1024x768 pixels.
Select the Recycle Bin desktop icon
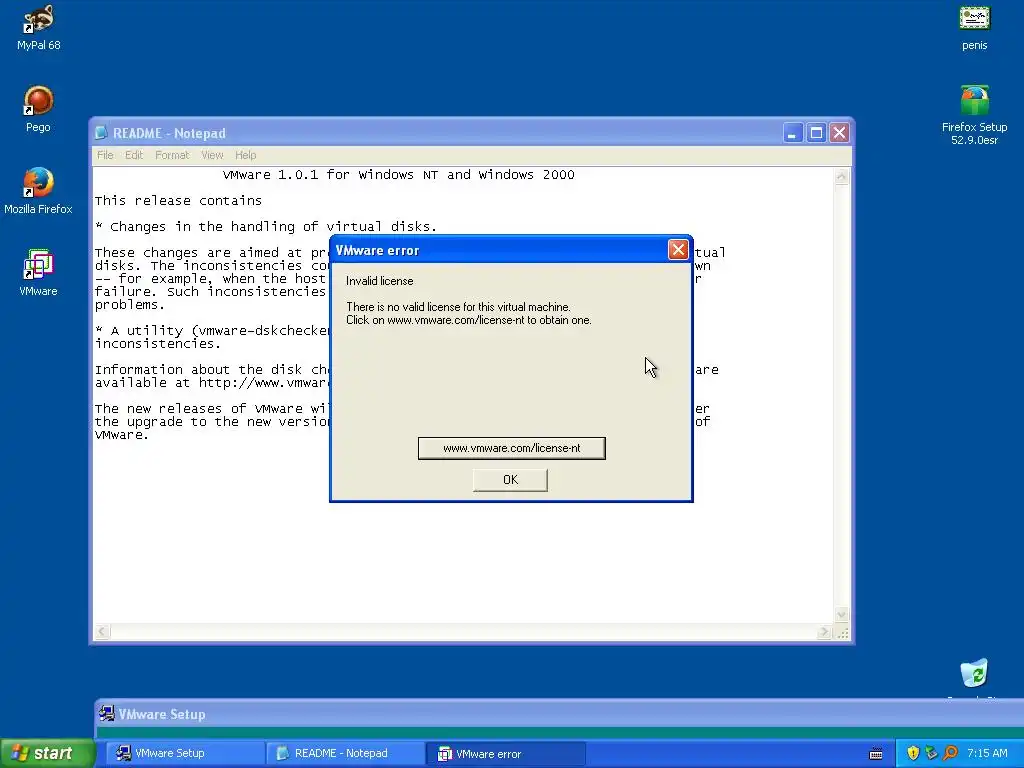pyautogui.click(x=974, y=674)
